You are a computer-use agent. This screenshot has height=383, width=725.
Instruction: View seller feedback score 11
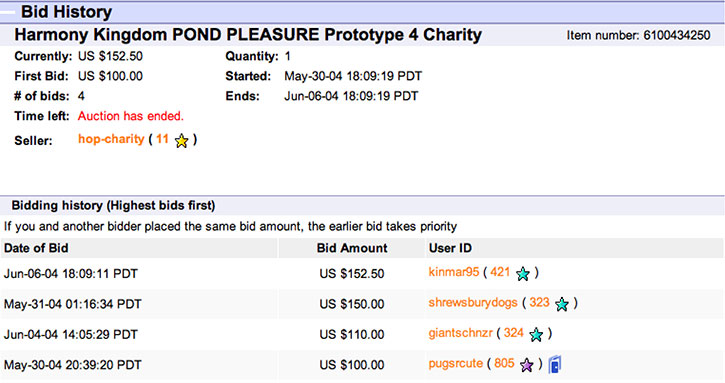pyautogui.click(x=162, y=139)
